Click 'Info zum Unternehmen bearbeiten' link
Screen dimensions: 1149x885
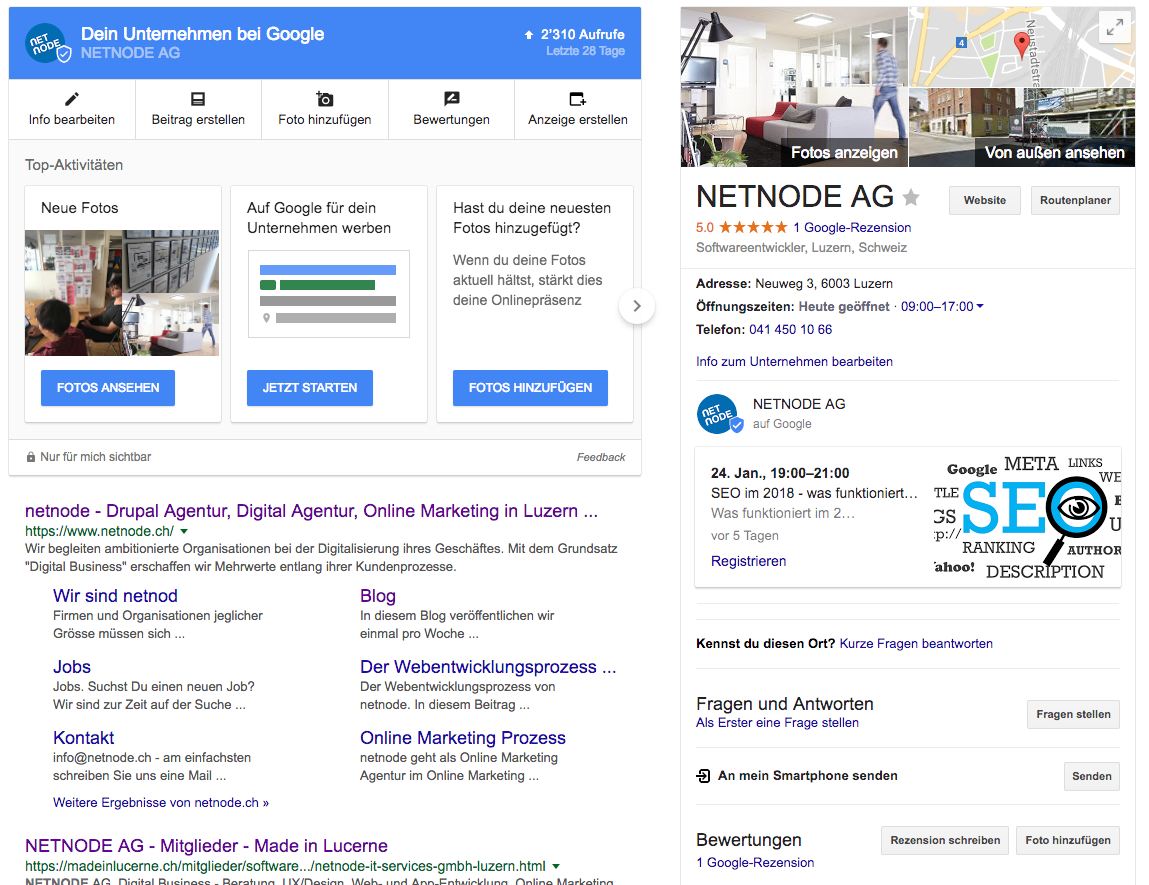[794, 361]
